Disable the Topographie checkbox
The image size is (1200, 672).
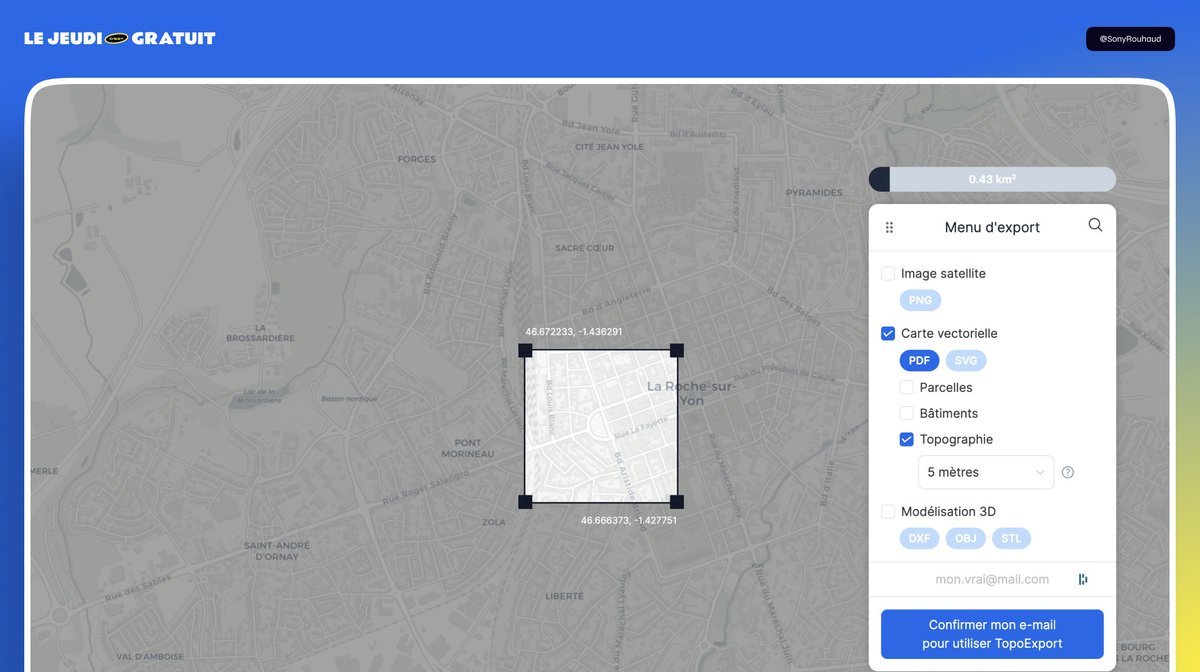907,439
